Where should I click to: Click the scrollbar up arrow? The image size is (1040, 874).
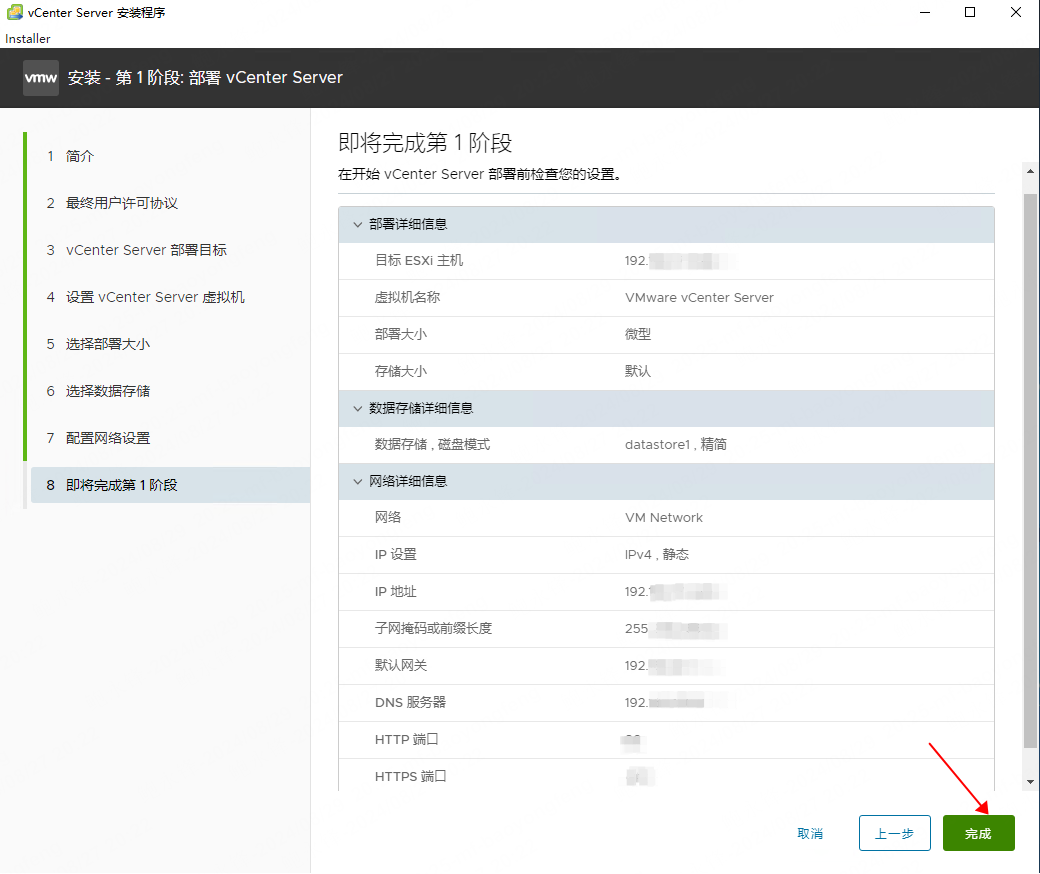(1030, 171)
